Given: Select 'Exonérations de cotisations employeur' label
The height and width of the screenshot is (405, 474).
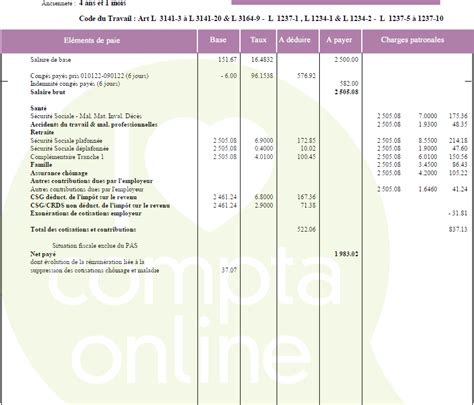Looking at the screenshot, I should 86,213.
